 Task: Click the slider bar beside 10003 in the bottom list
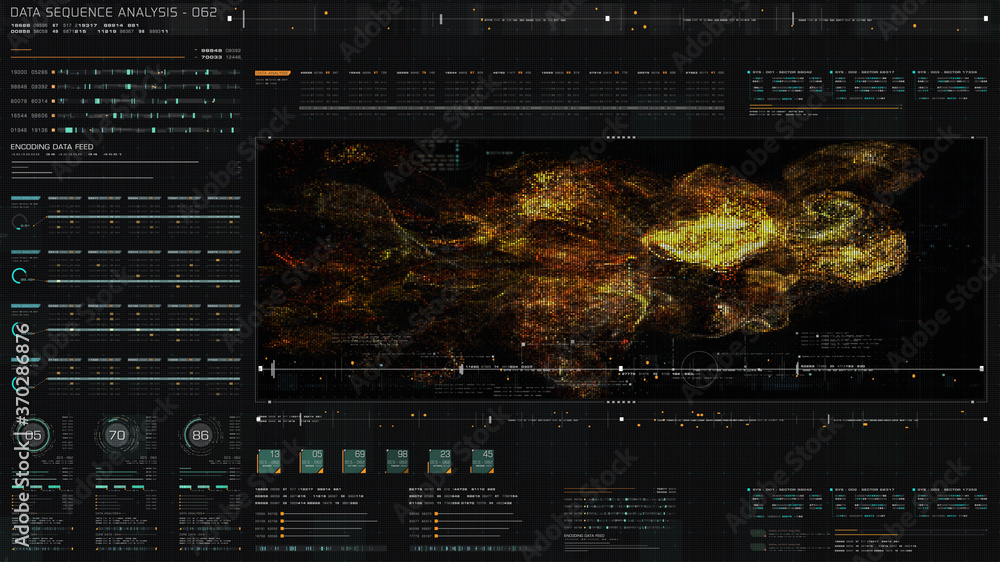[325, 514]
